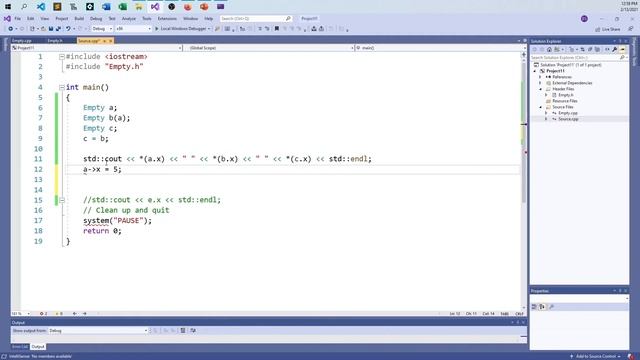Image resolution: width=640 pixels, height=360 pixels.
Task: Collapse the #include region outlining toggle
Action: click(x=62, y=57)
